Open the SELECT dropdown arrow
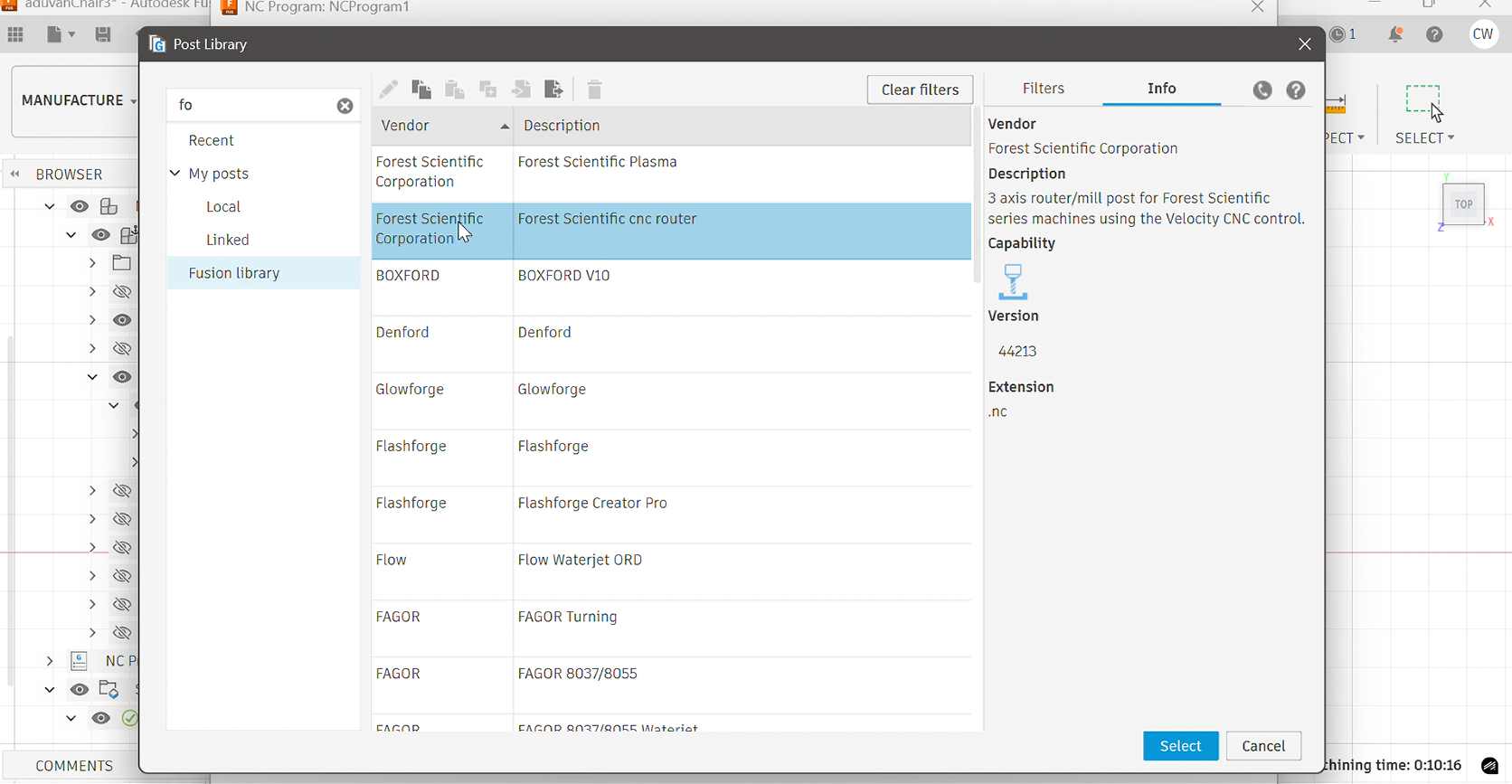Viewport: 1512px width, 784px height. [1451, 137]
